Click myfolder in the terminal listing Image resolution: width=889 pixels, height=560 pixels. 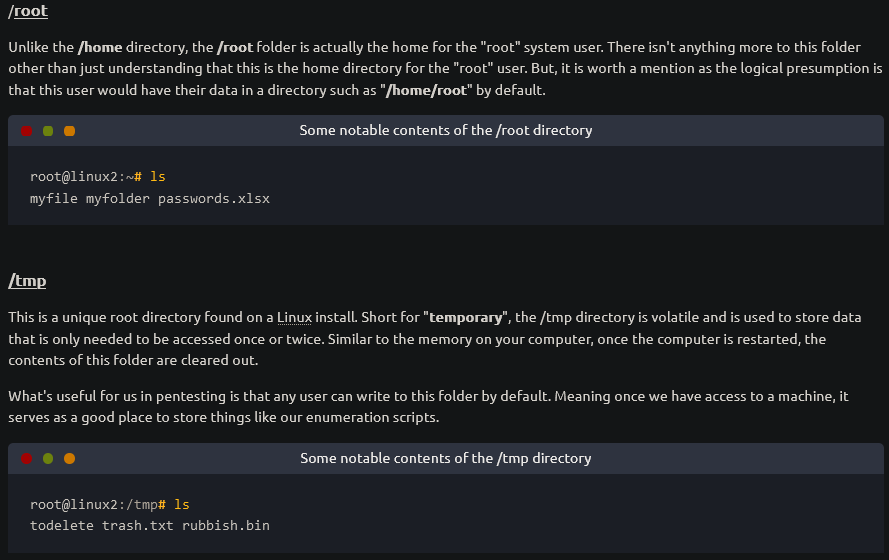tap(118, 199)
